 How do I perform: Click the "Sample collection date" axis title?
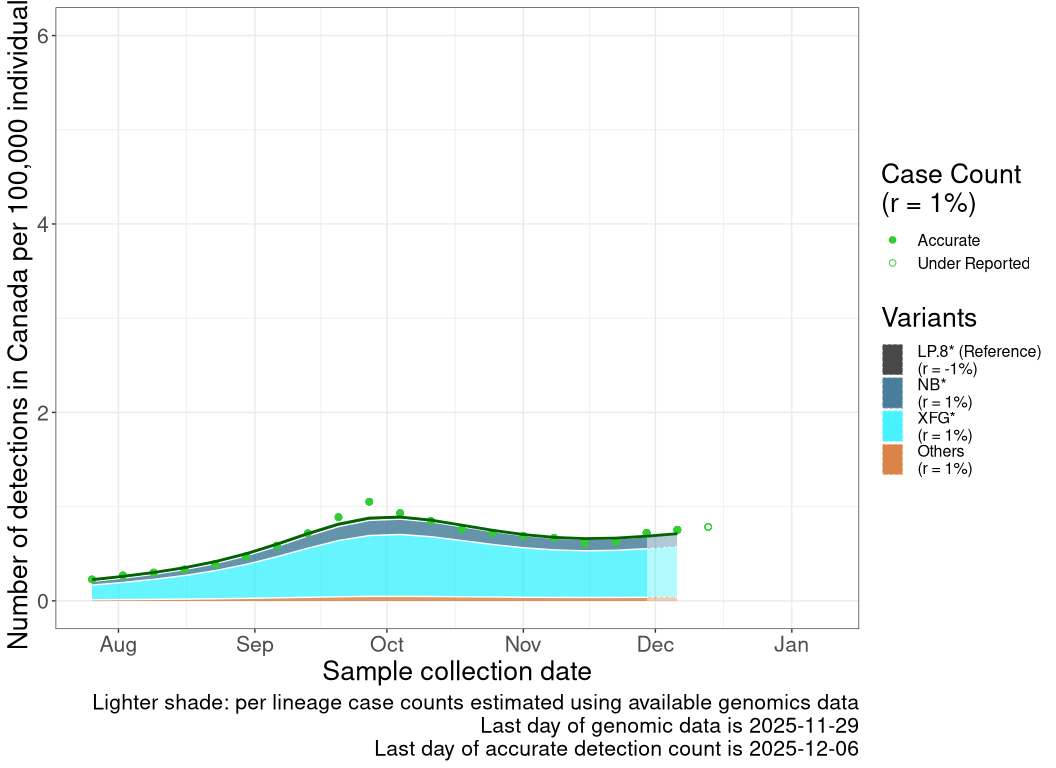[457, 671]
